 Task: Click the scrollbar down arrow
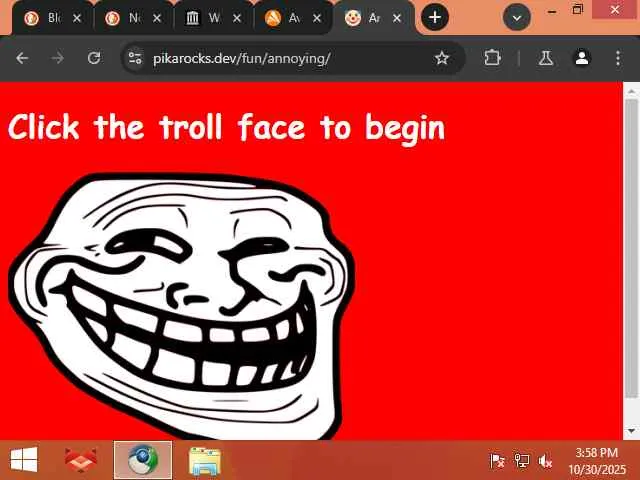tap(631, 431)
